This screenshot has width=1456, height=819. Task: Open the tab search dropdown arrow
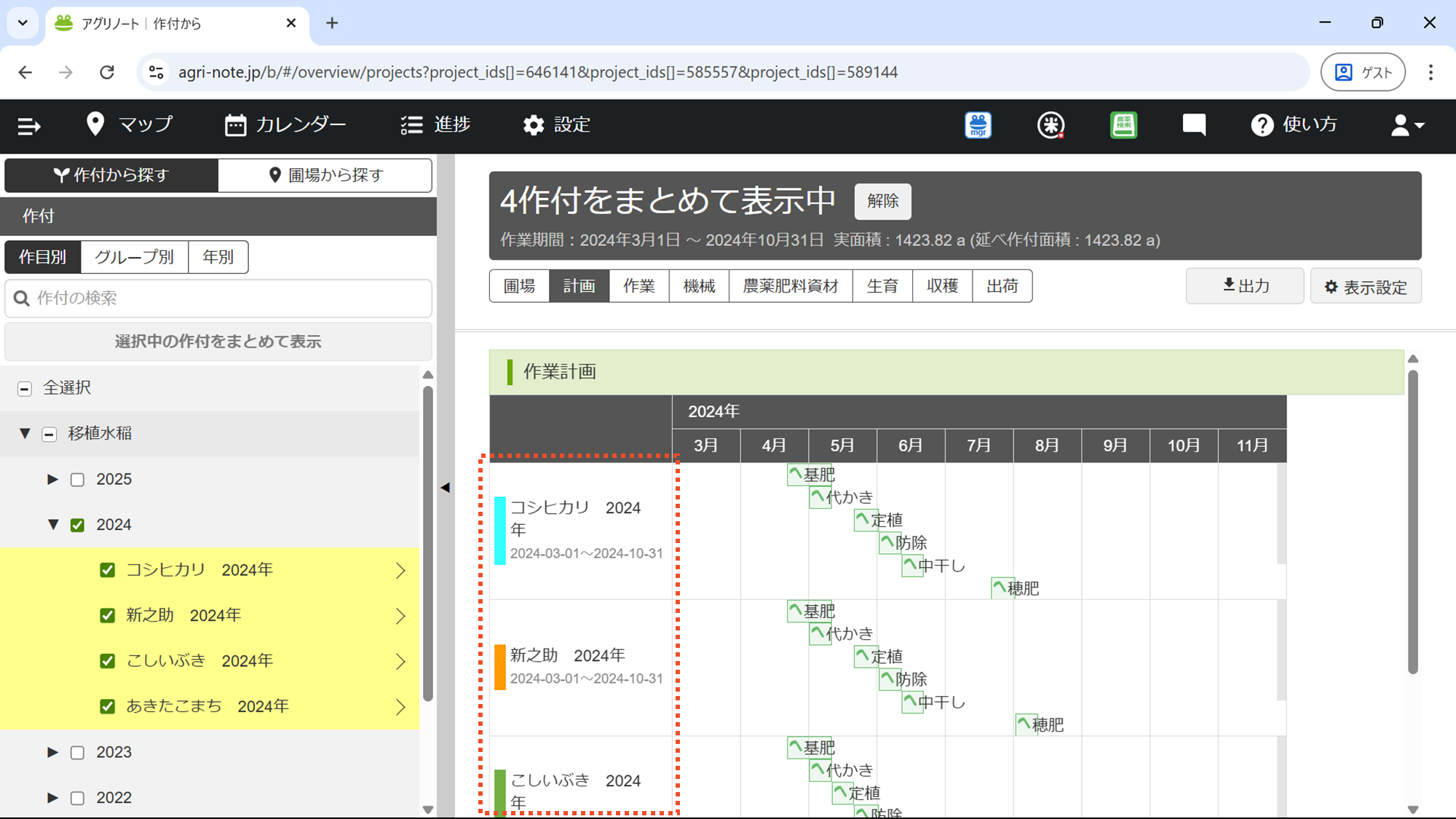(23, 23)
